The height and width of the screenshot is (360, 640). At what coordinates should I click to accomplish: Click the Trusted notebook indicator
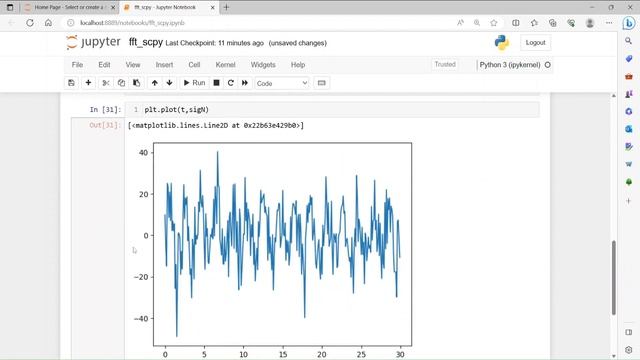445,64
